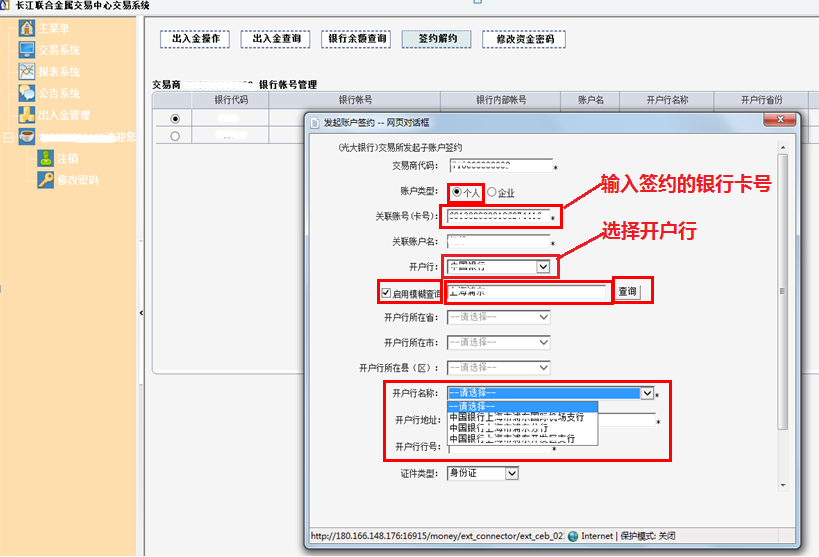819x557 pixels.
Task: Click the user account coffee cup icon
Action: 27,137
